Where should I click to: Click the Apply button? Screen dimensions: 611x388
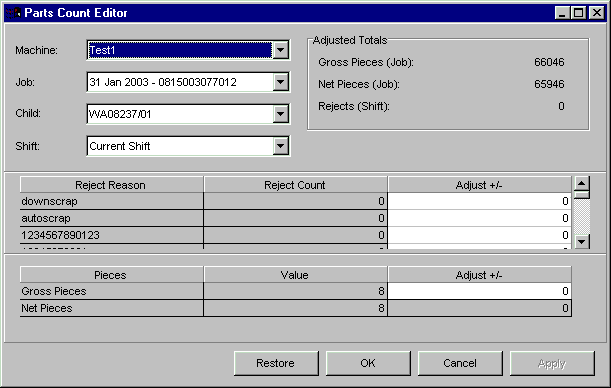pyautogui.click(x=552, y=363)
